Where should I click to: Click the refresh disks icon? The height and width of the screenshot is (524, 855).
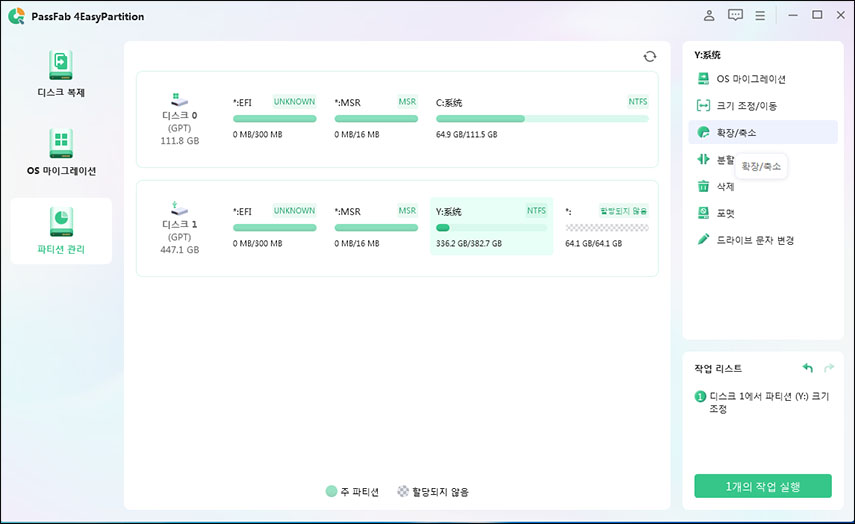point(649,56)
